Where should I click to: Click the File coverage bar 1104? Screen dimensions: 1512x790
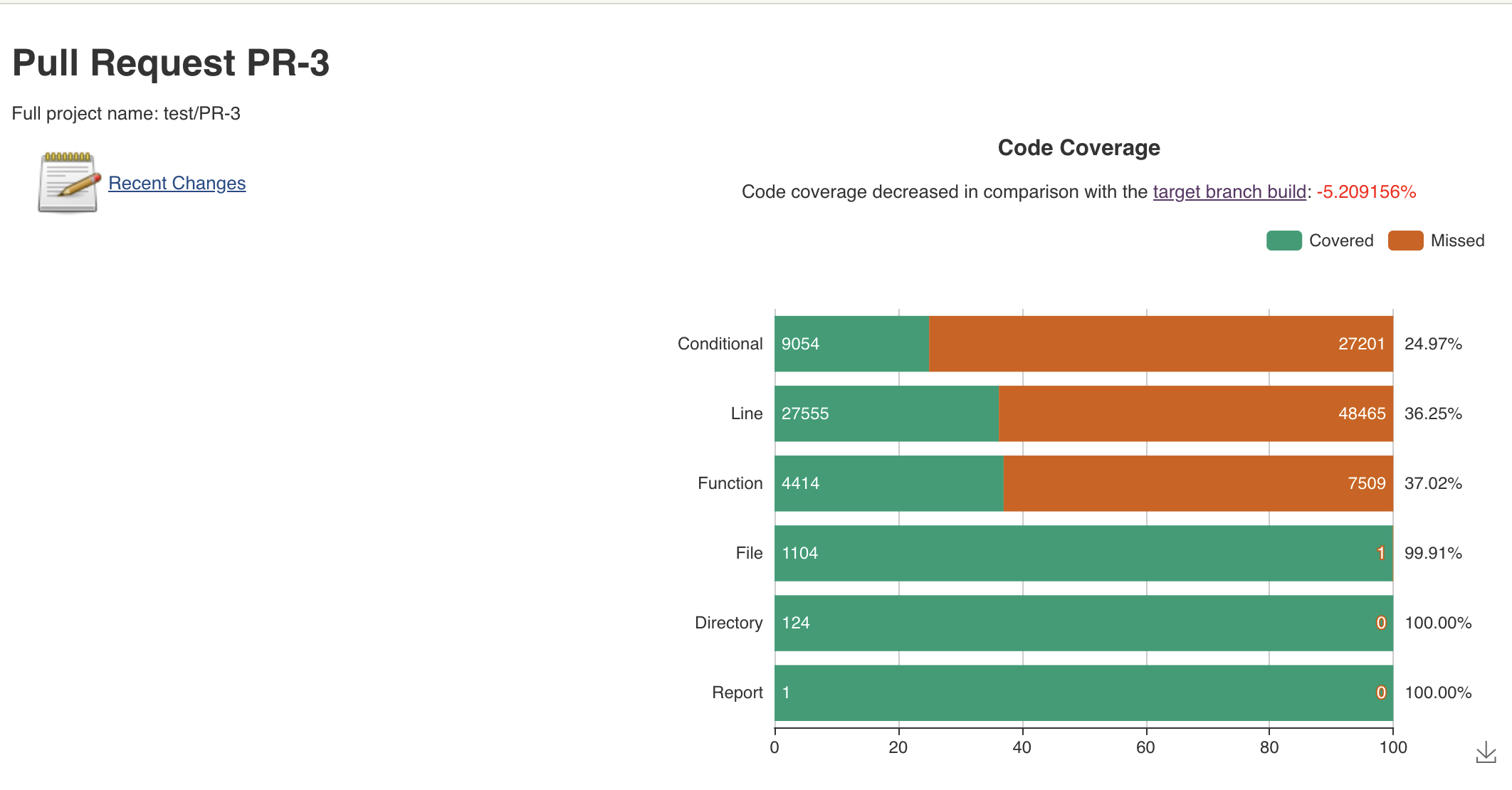[1082, 553]
